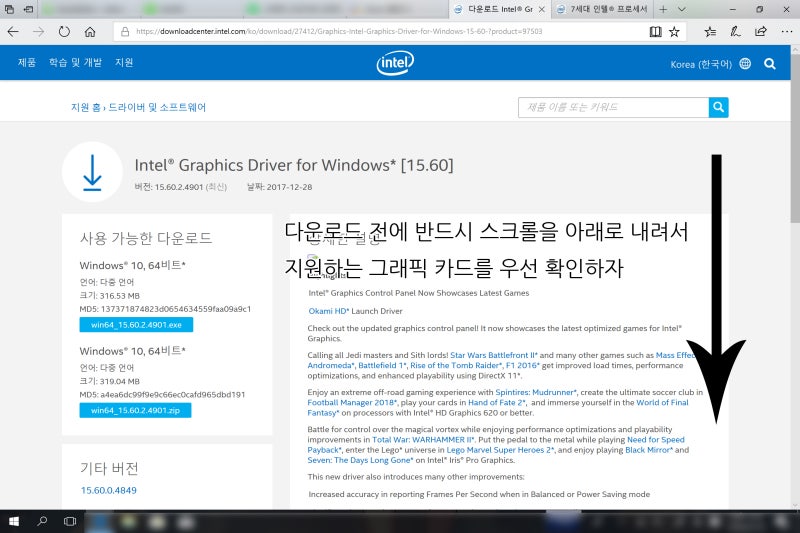Open the 학습 및 개발 menu

coord(76,63)
